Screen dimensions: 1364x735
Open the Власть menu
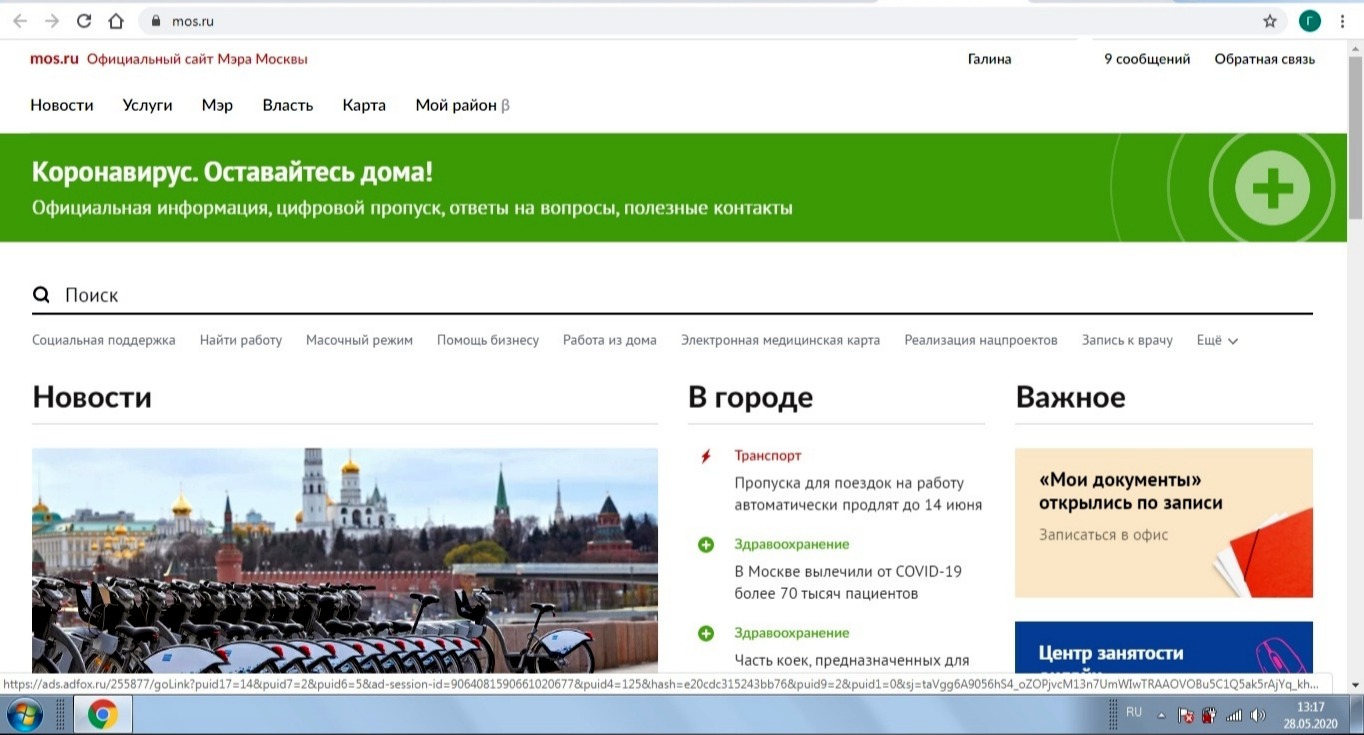(x=288, y=105)
